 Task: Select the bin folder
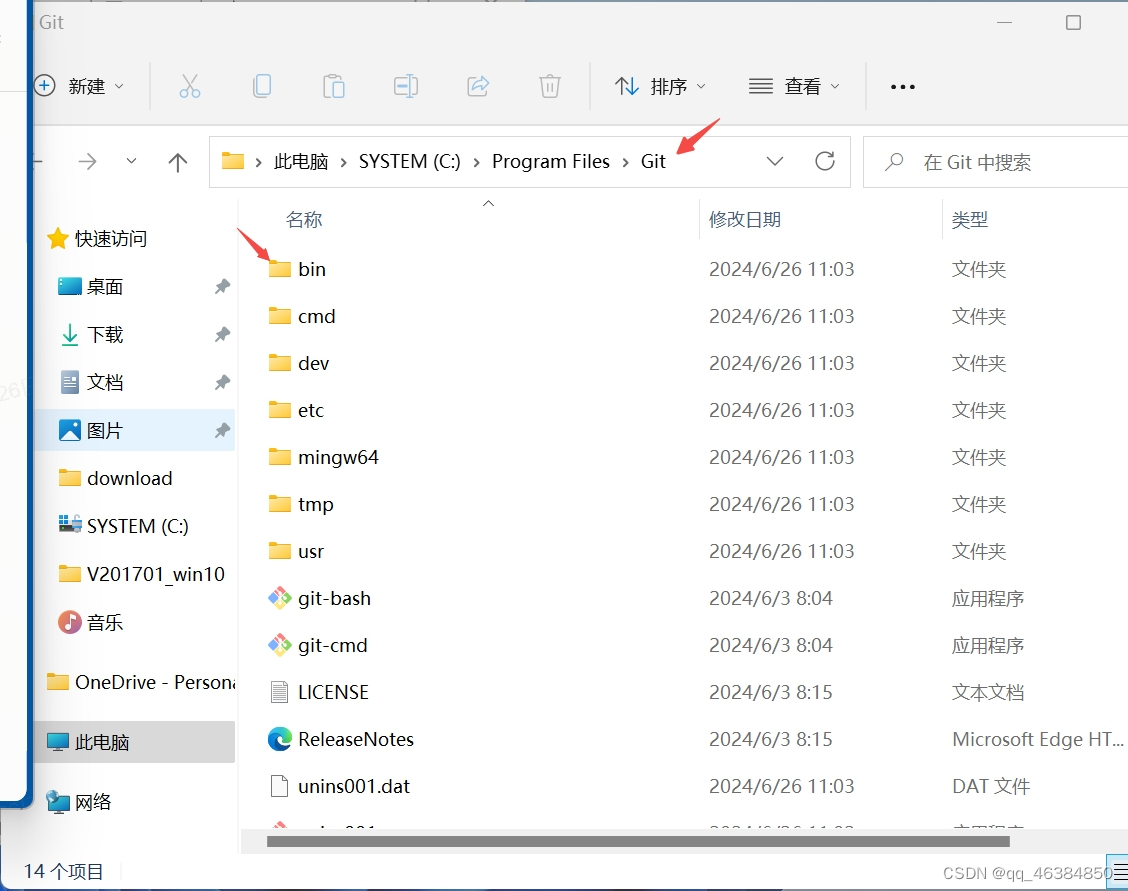point(311,269)
